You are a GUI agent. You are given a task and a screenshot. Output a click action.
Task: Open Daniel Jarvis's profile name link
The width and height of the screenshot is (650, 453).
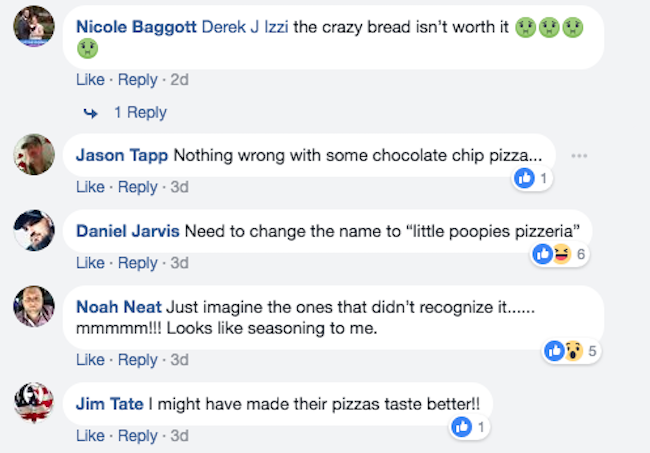(128, 231)
